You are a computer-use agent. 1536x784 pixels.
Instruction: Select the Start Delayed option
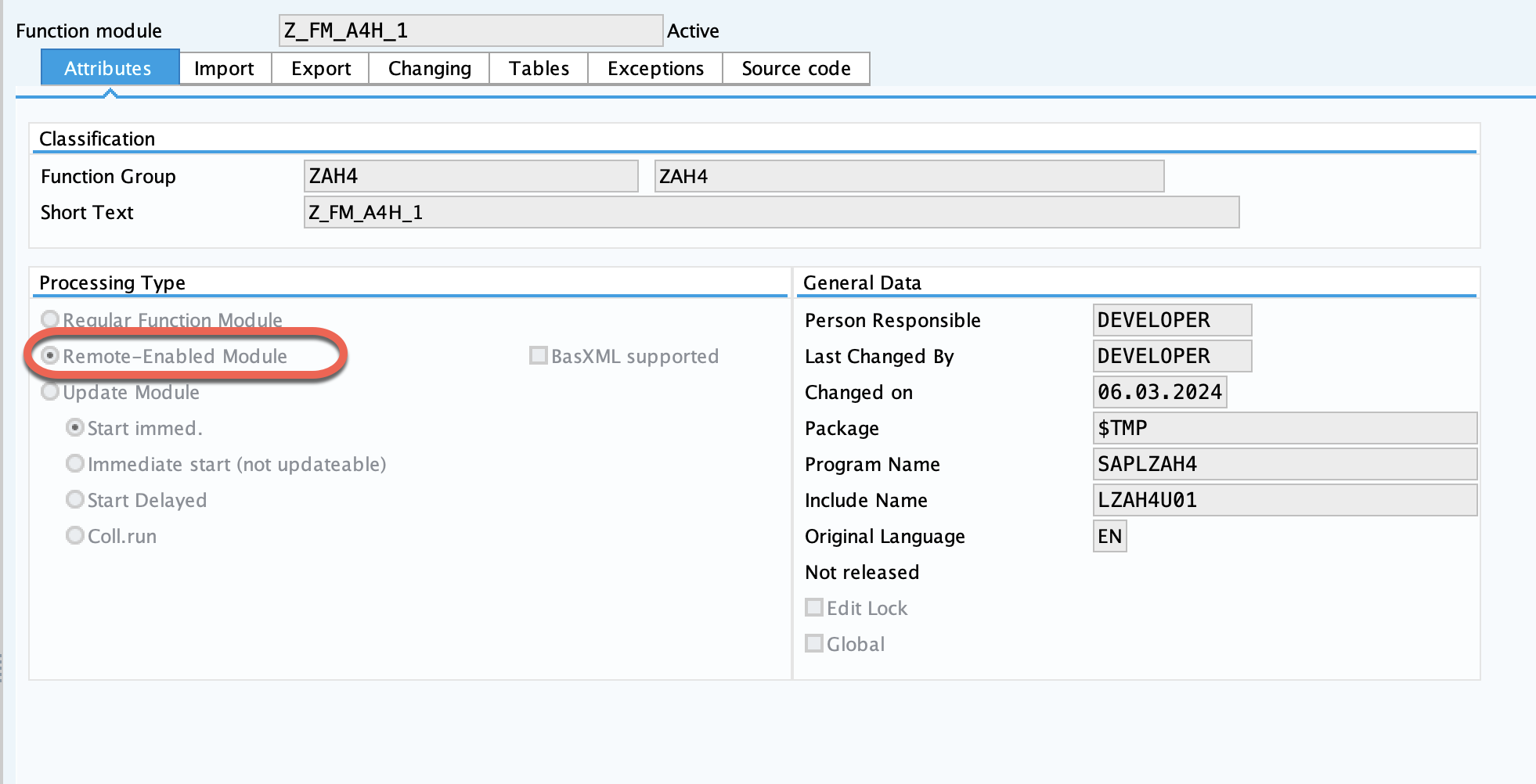75,499
